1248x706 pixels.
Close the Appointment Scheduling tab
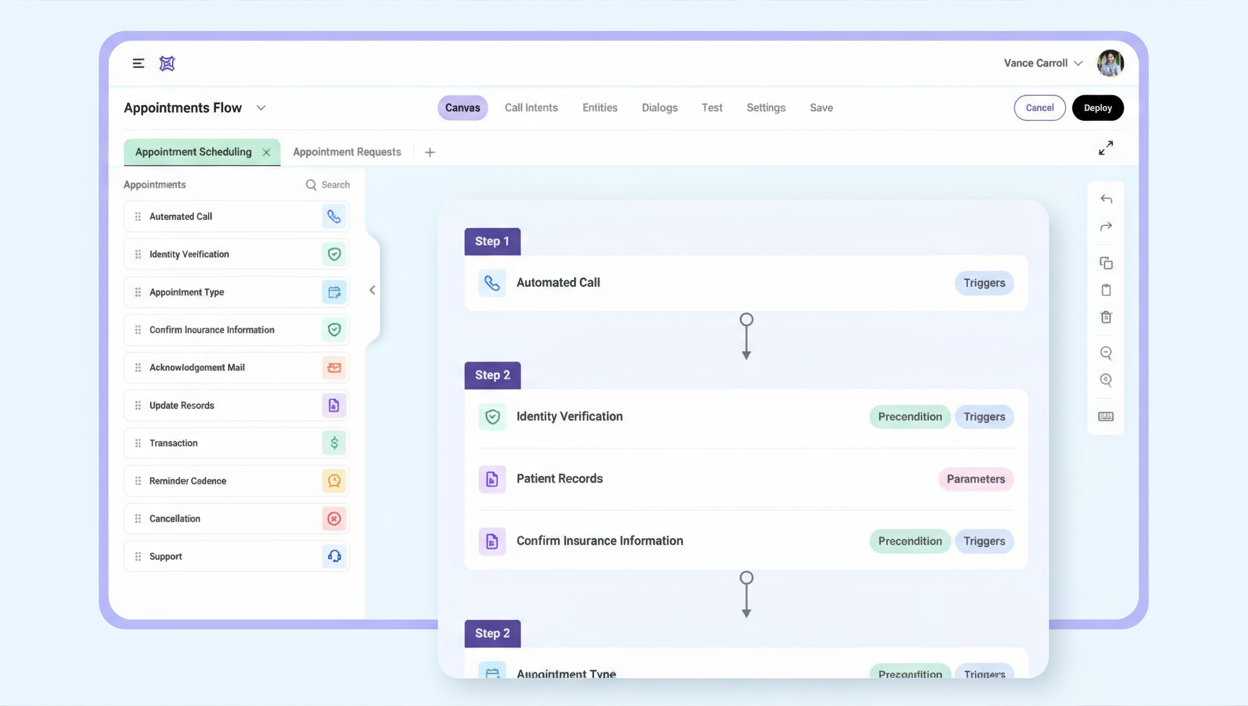(x=266, y=153)
